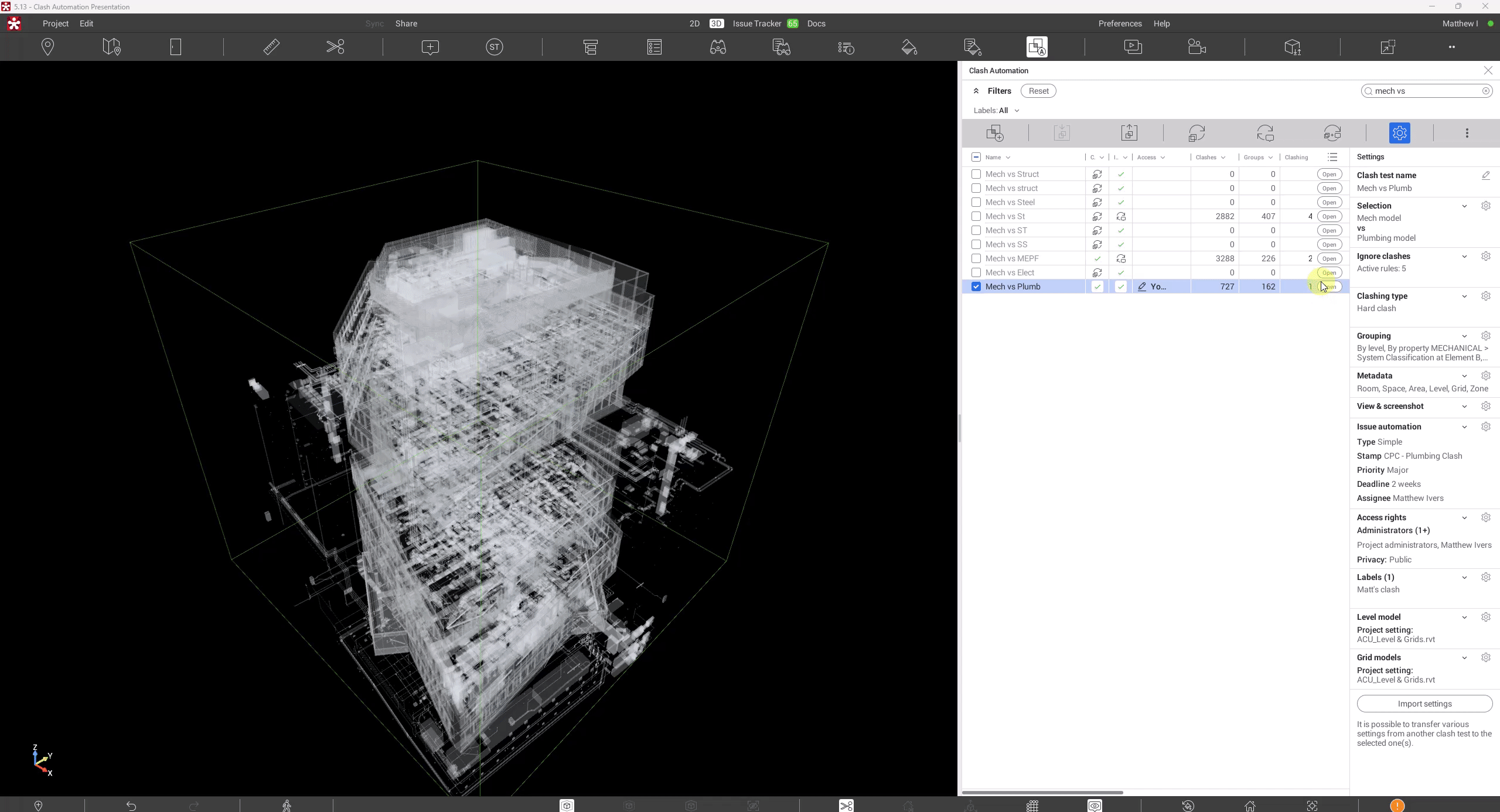The image size is (1500, 812).
Task: Check the Mech vs Steel checkbox
Action: pyautogui.click(x=976, y=202)
